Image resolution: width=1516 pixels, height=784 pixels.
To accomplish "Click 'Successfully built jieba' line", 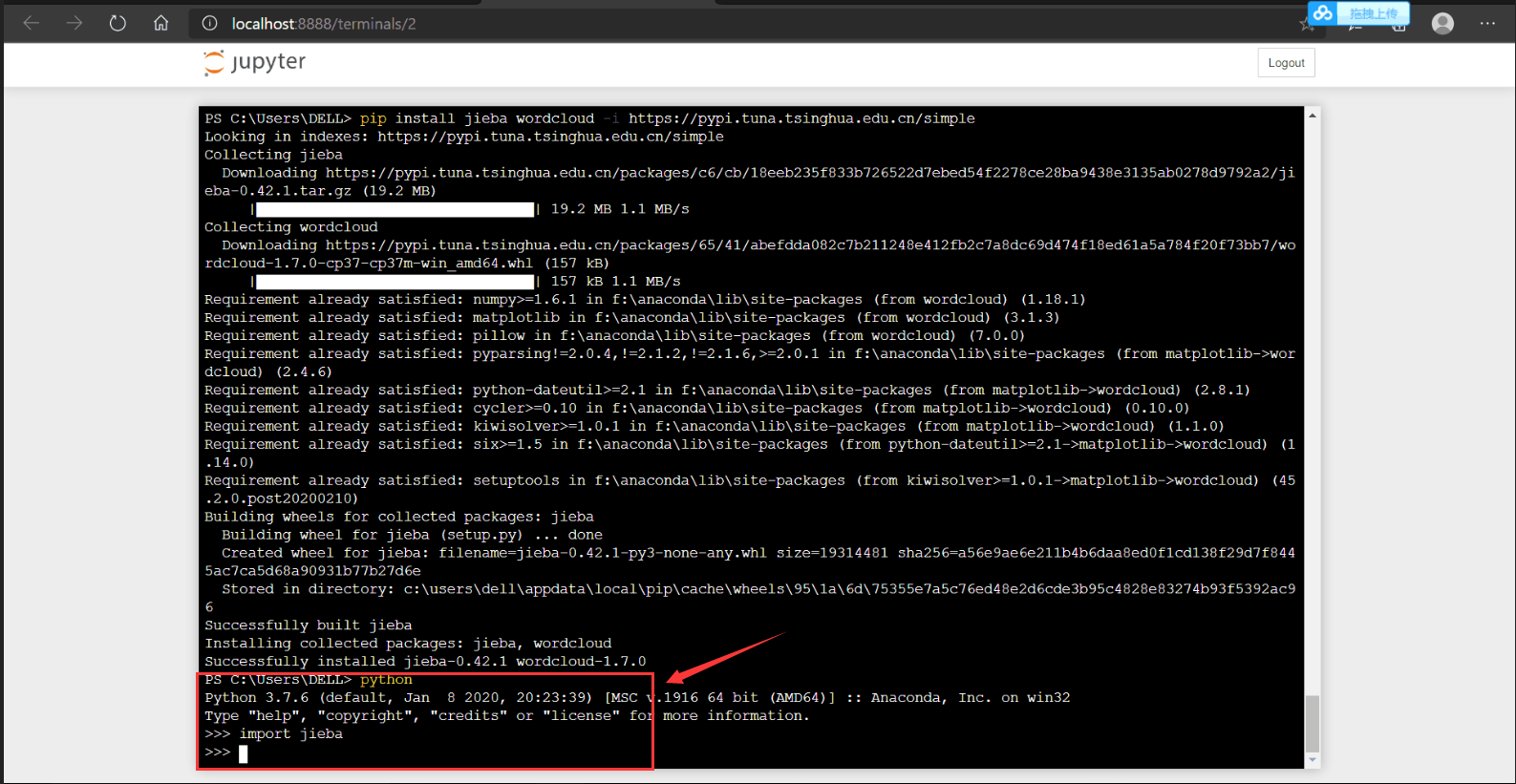I will 308,625.
